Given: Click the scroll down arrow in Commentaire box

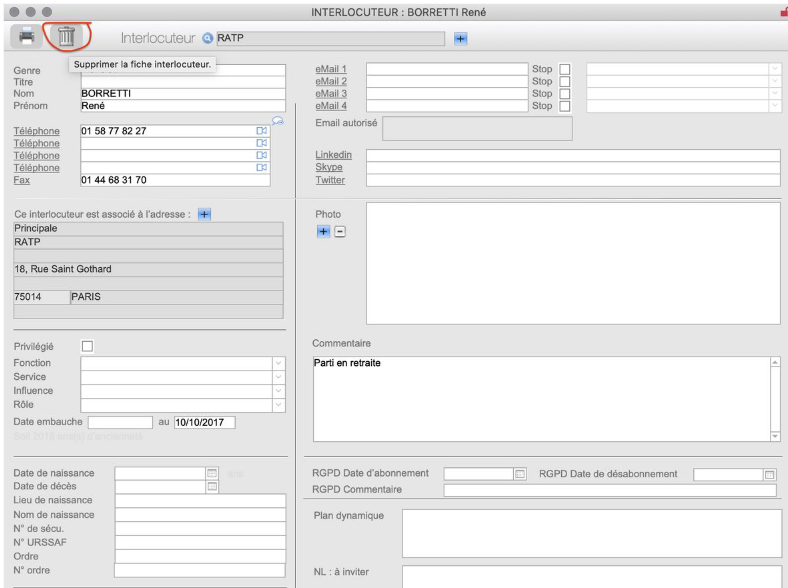Looking at the screenshot, I should (x=775, y=436).
